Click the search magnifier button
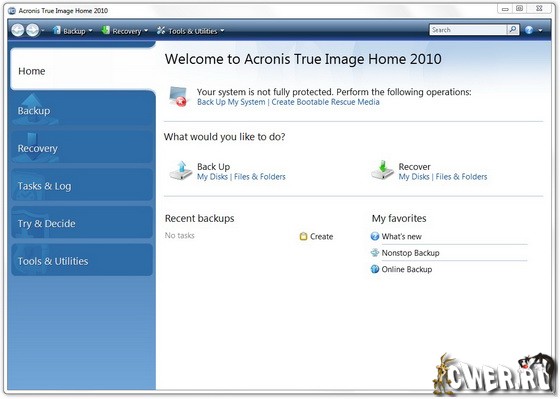 [513, 30]
